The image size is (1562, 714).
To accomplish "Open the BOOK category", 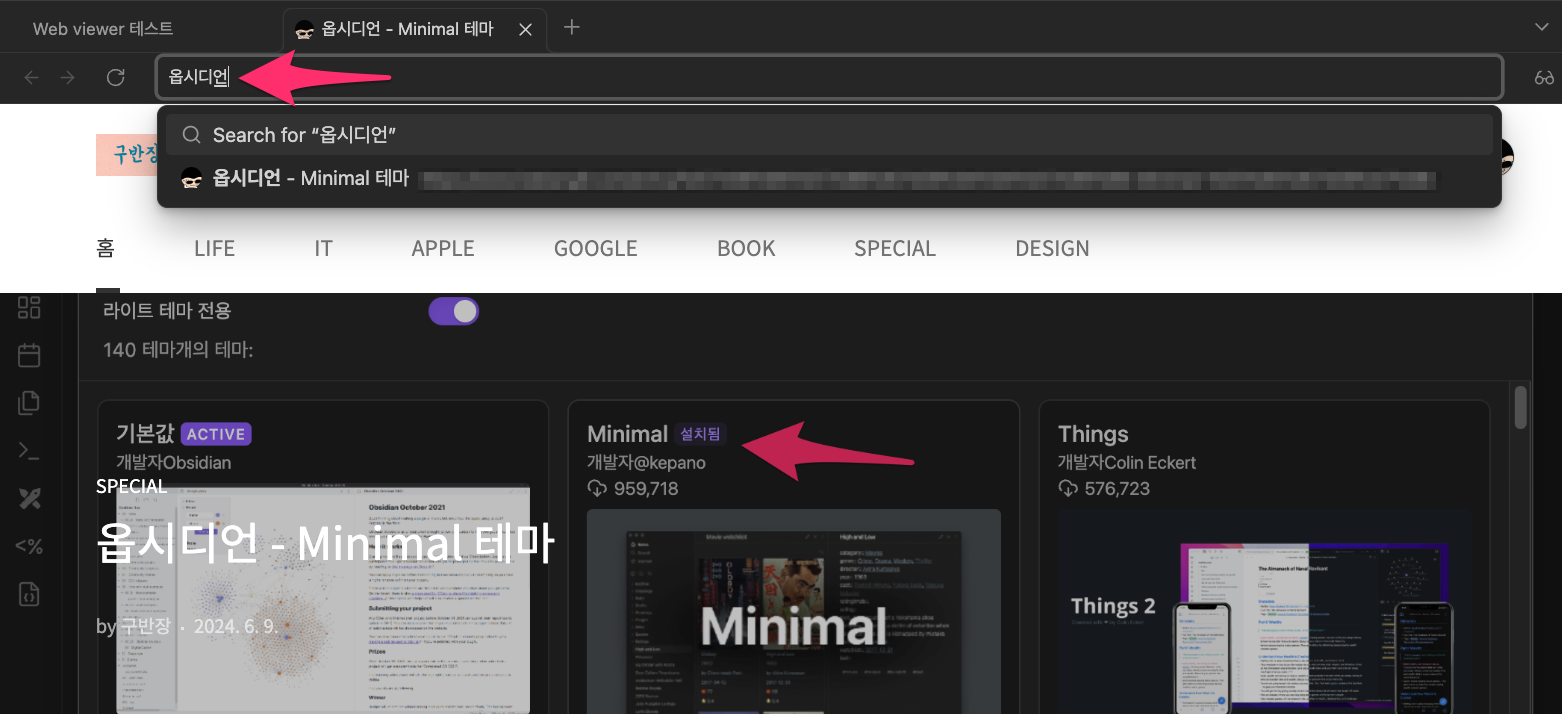I will [746, 248].
